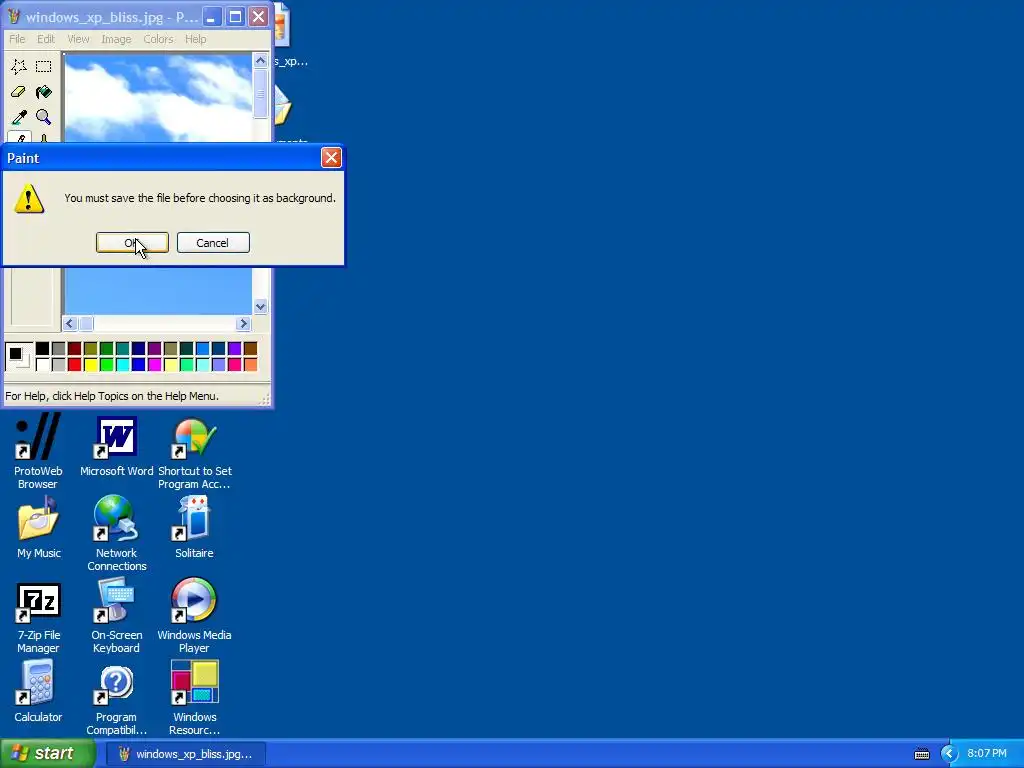Click the Paint app icon in the title bar
Viewport: 1024px width, 768px height.
pos(13,17)
